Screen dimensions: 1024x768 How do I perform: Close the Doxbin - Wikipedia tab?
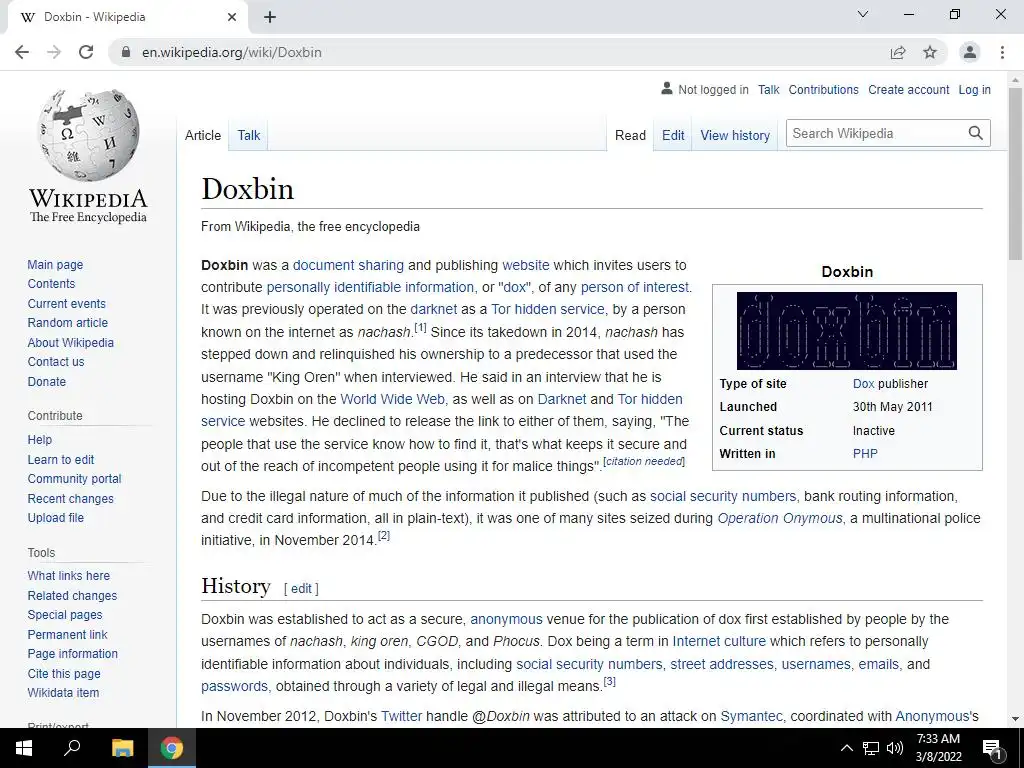(x=232, y=17)
